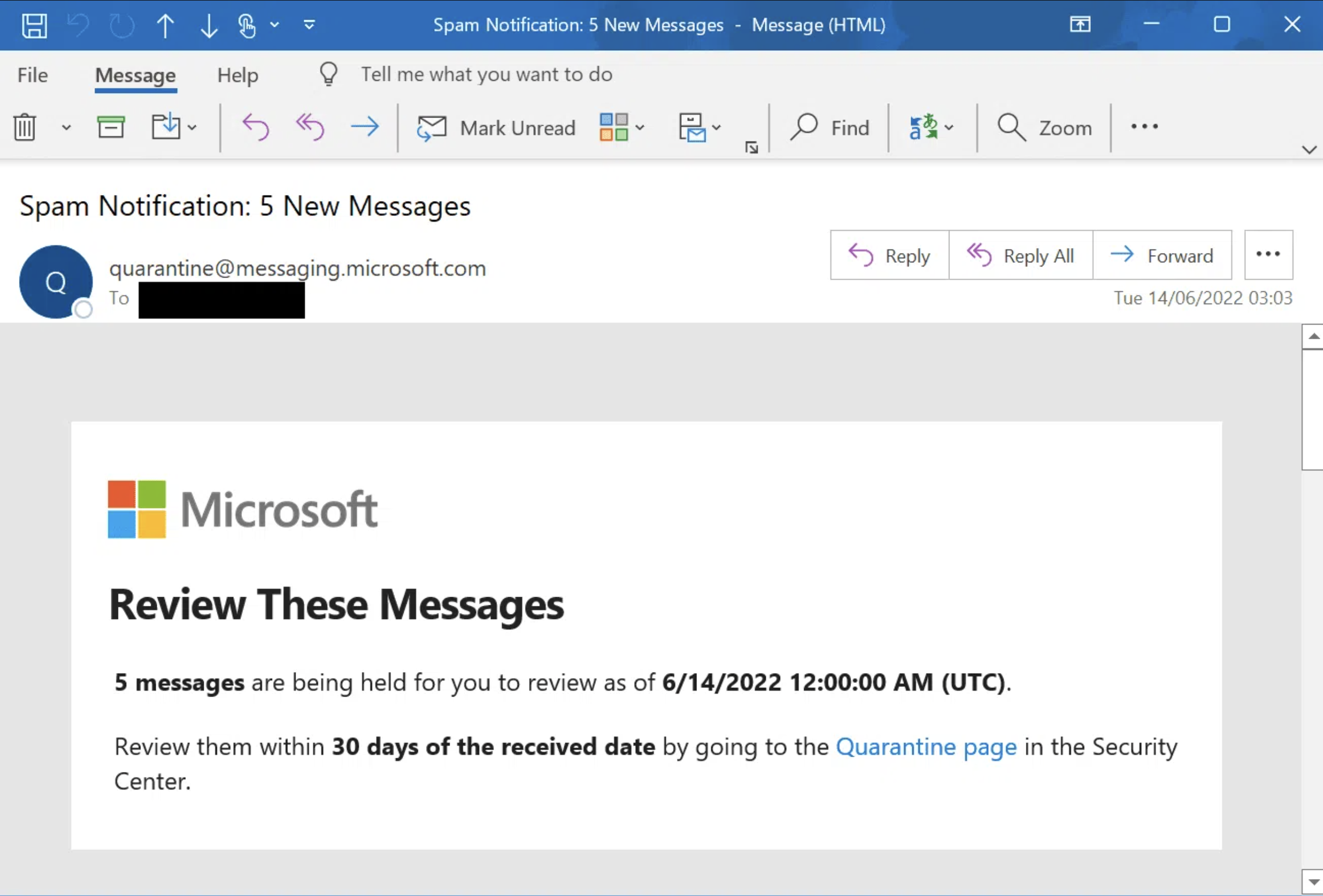Switch to the Message tab
Image resolution: width=1323 pixels, height=896 pixels.
[x=135, y=74]
